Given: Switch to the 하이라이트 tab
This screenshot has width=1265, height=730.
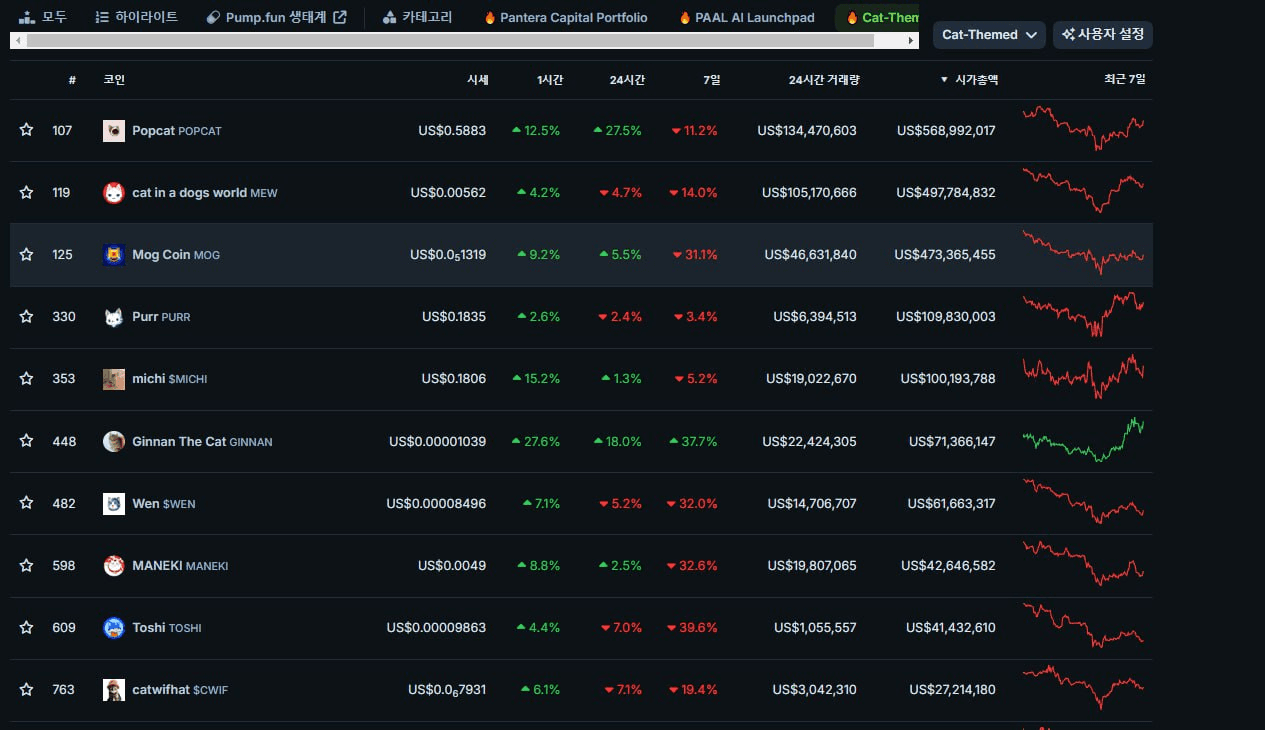Looking at the screenshot, I should pos(136,18).
